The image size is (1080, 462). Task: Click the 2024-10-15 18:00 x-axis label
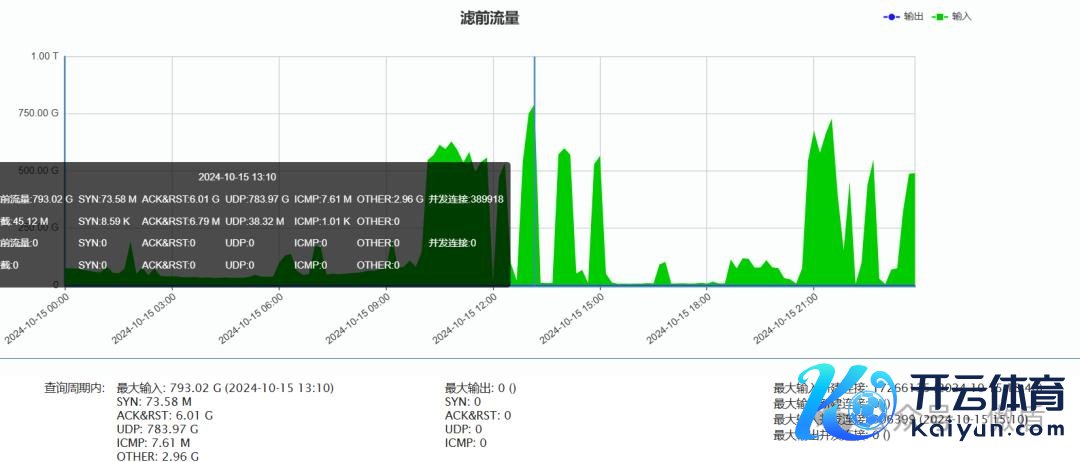click(679, 318)
